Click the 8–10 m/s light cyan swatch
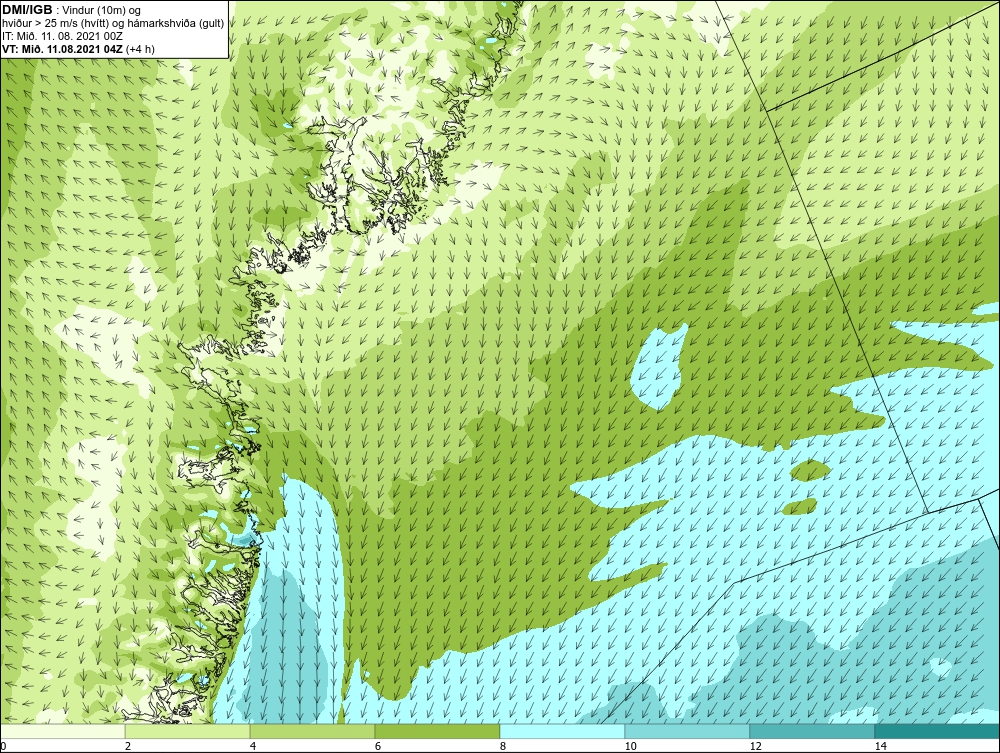Viewport: 1000px width, 753px height. tap(562, 731)
